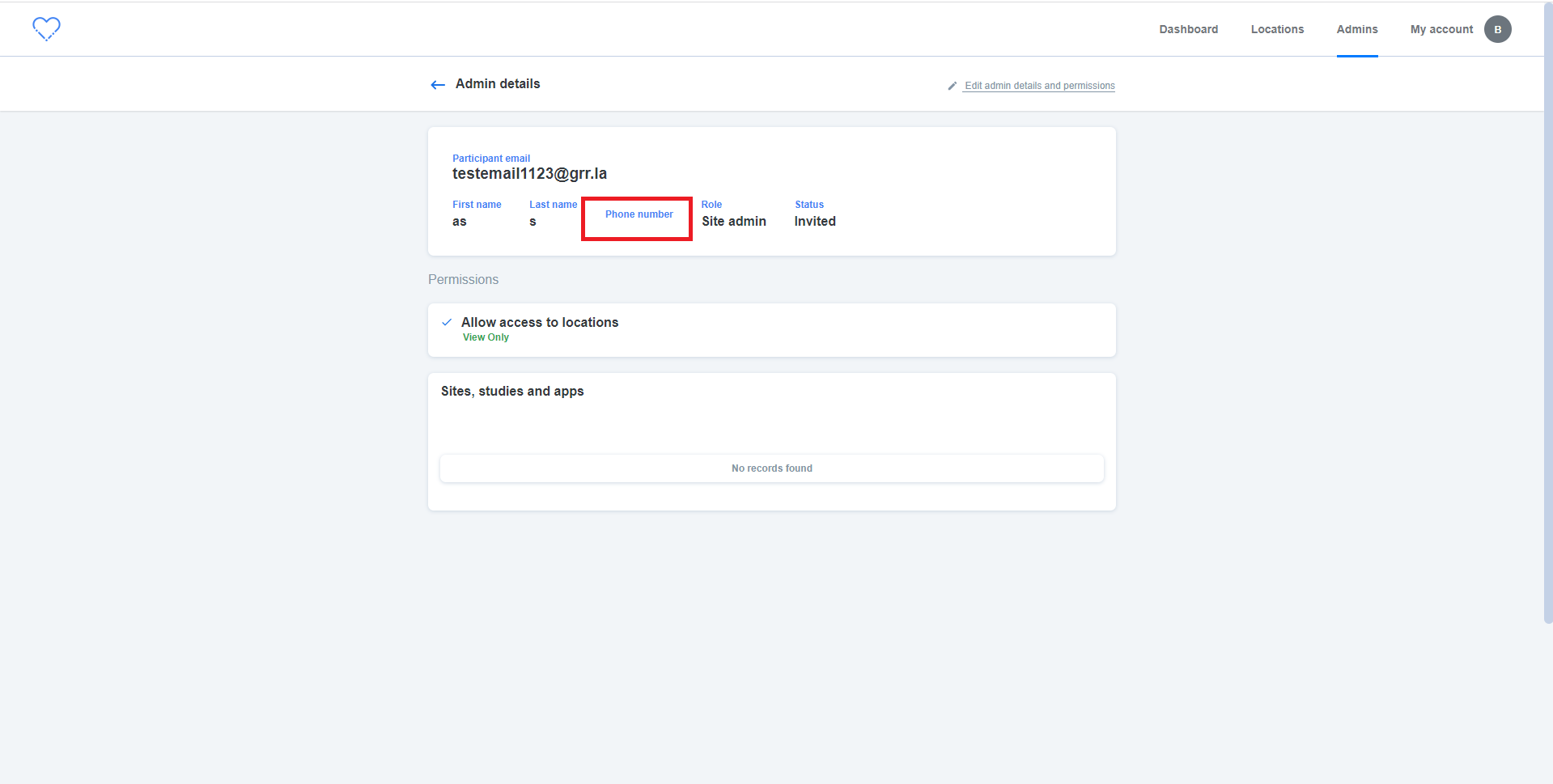Screen dimensions: 1553x784
Task: Click last name value 's'
Action: [533, 222]
